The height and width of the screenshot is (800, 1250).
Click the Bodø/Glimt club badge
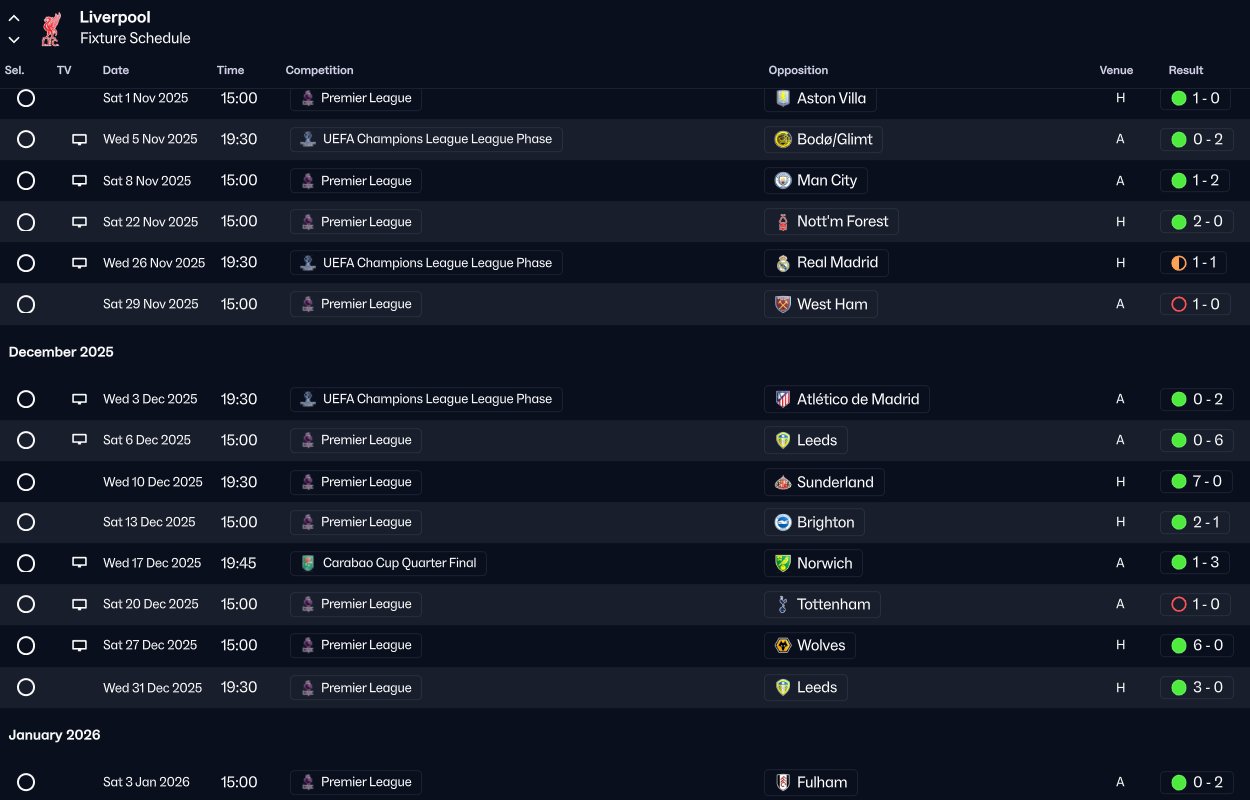[783, 139]
